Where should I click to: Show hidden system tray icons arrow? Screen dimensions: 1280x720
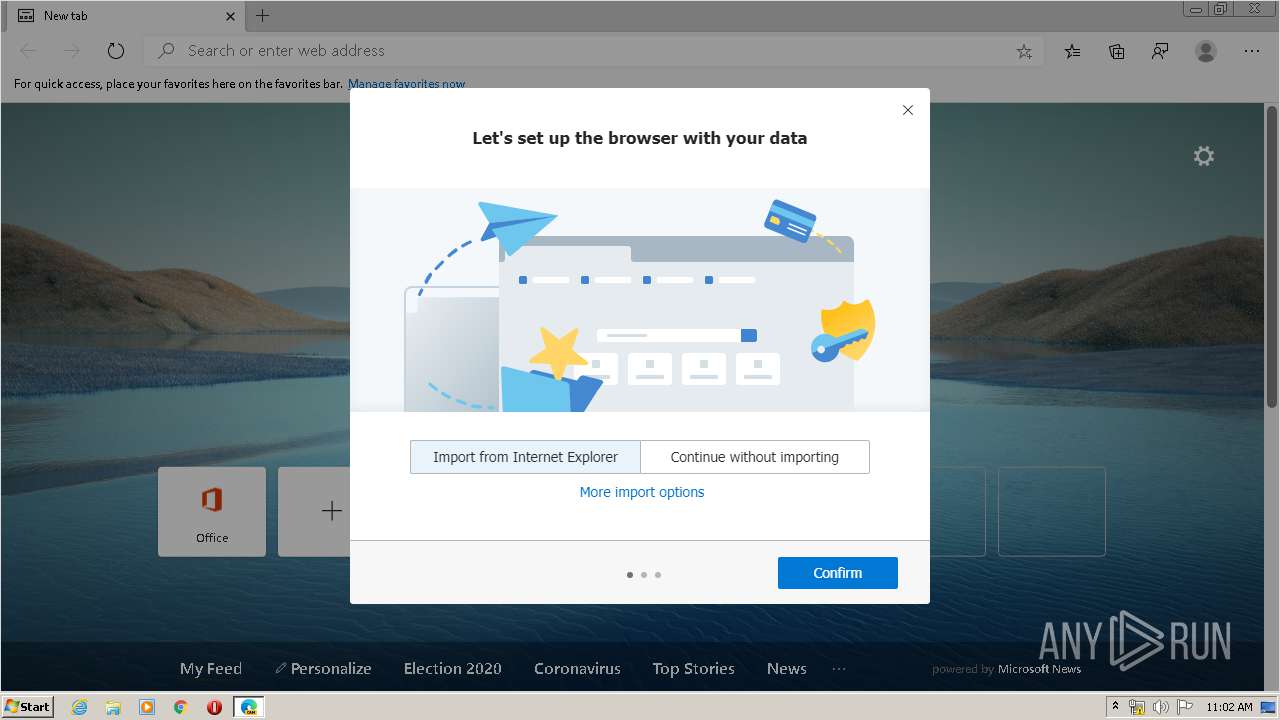click(x=1116, y=707)
